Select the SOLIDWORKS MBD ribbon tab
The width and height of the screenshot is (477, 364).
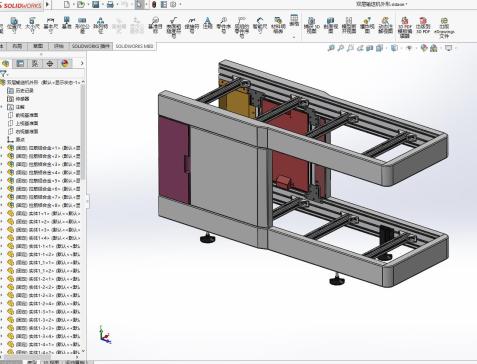[x=134, y=46]
